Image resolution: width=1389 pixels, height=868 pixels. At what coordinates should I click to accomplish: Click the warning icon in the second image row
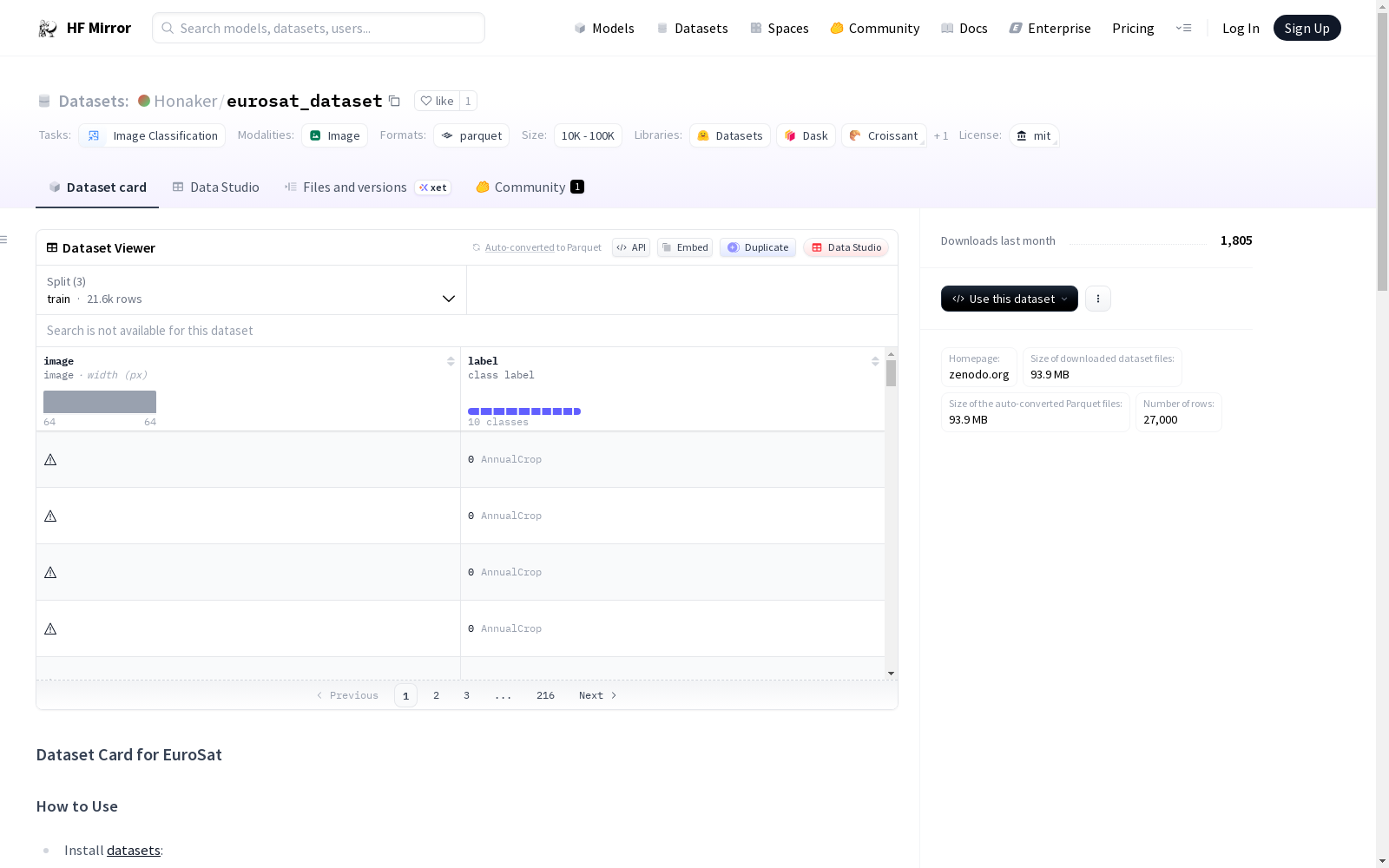coord(50,516)
